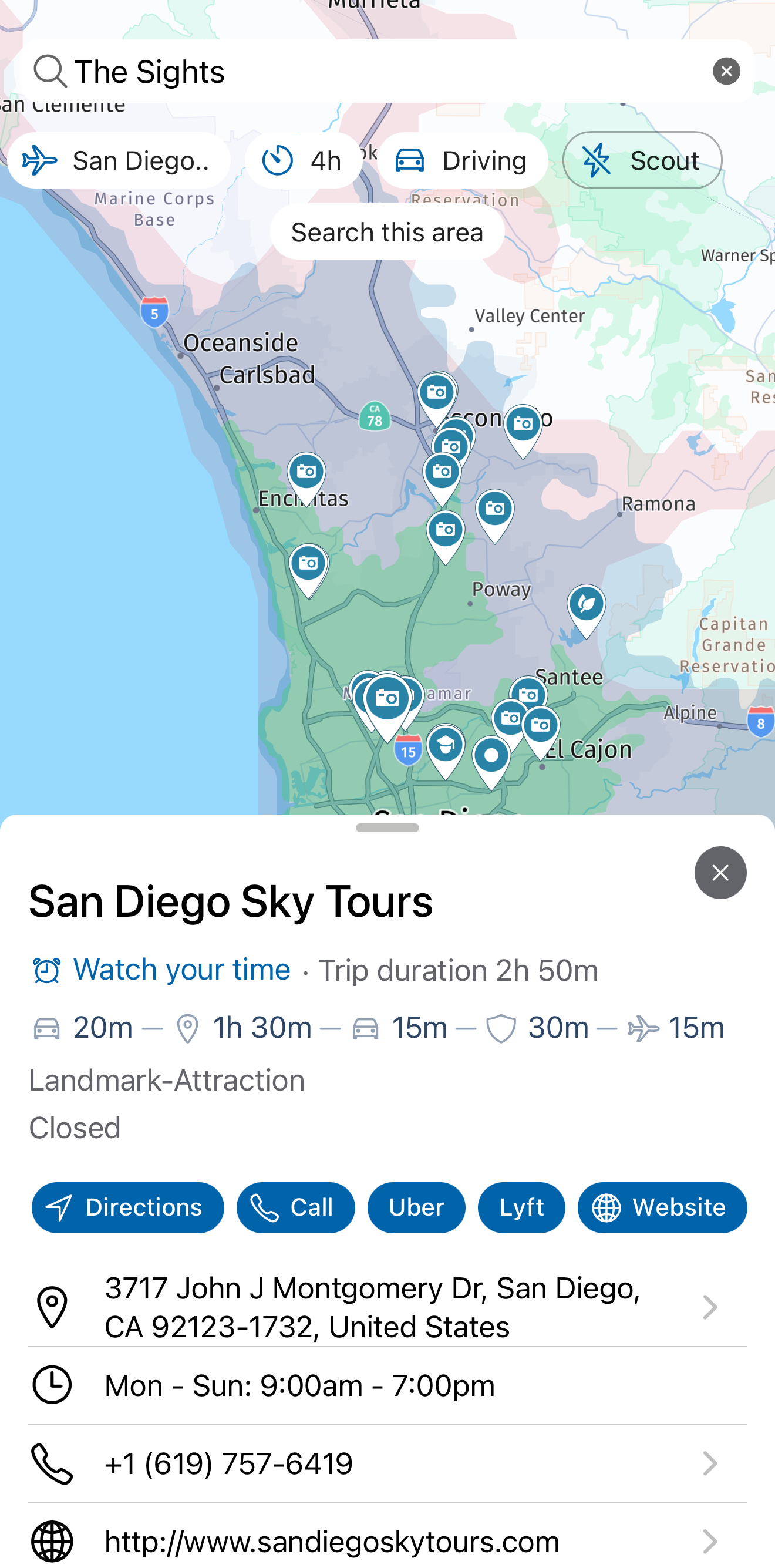This screenshot has width=775, height=1568.
Task: Expand the address row chevron
Action: (x=709, y=1307)
